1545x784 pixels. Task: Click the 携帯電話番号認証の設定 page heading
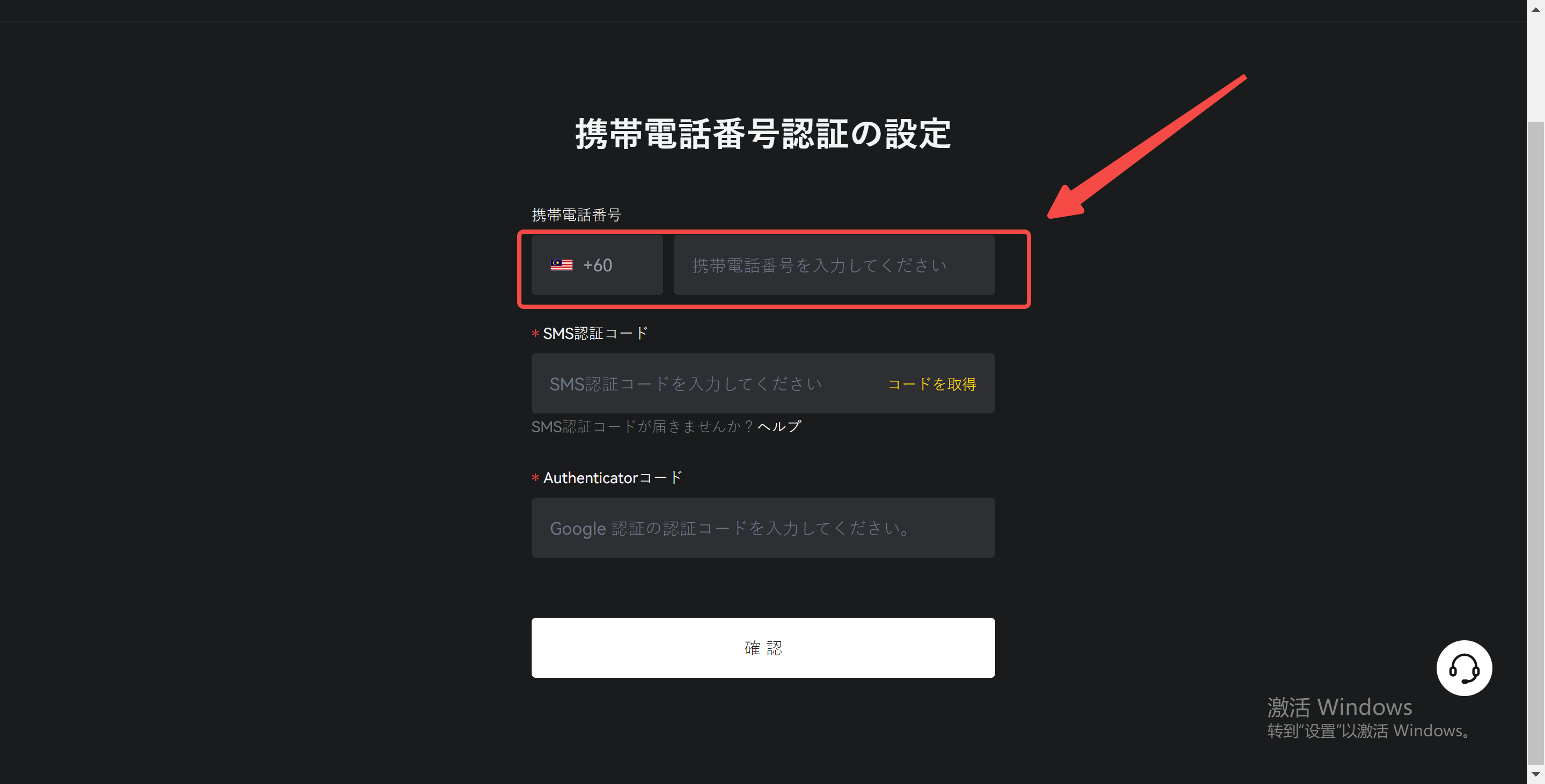763,133
